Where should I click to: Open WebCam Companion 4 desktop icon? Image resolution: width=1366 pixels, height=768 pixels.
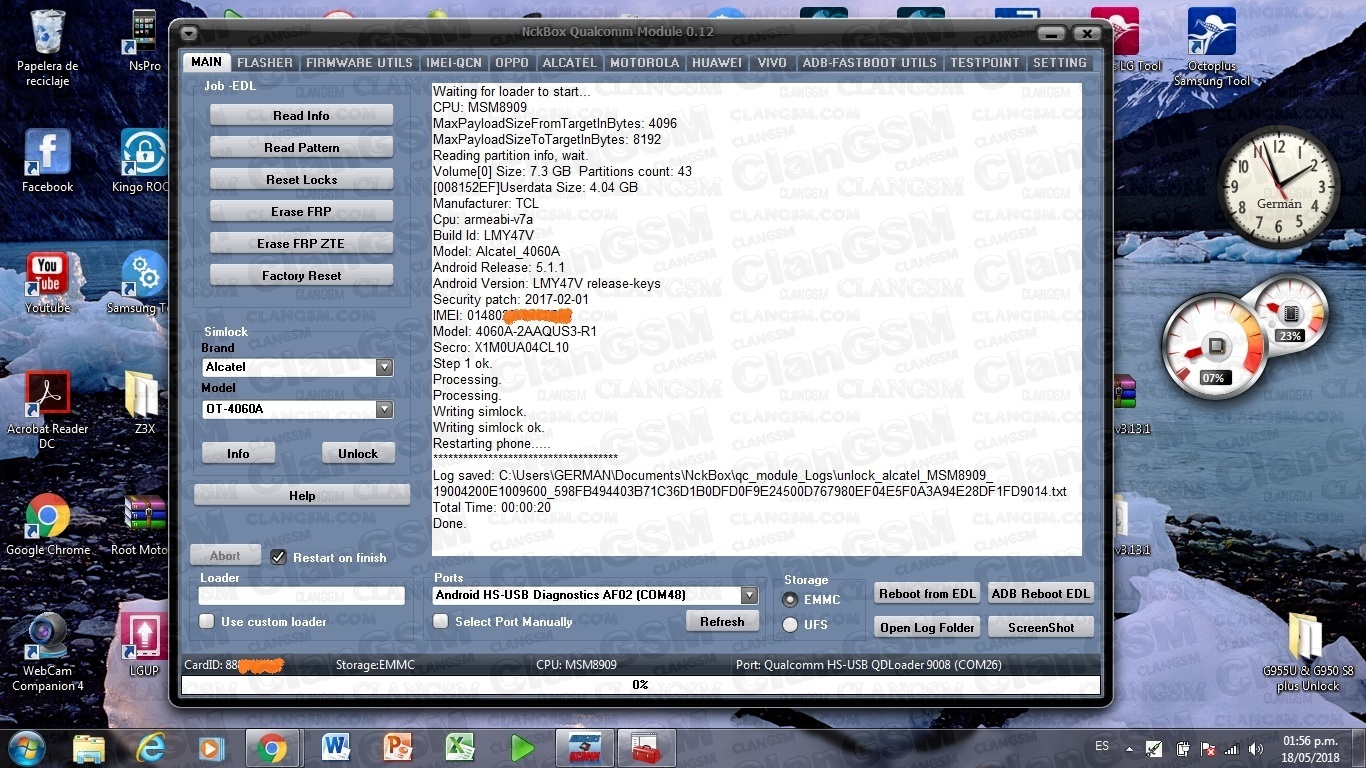47,652
